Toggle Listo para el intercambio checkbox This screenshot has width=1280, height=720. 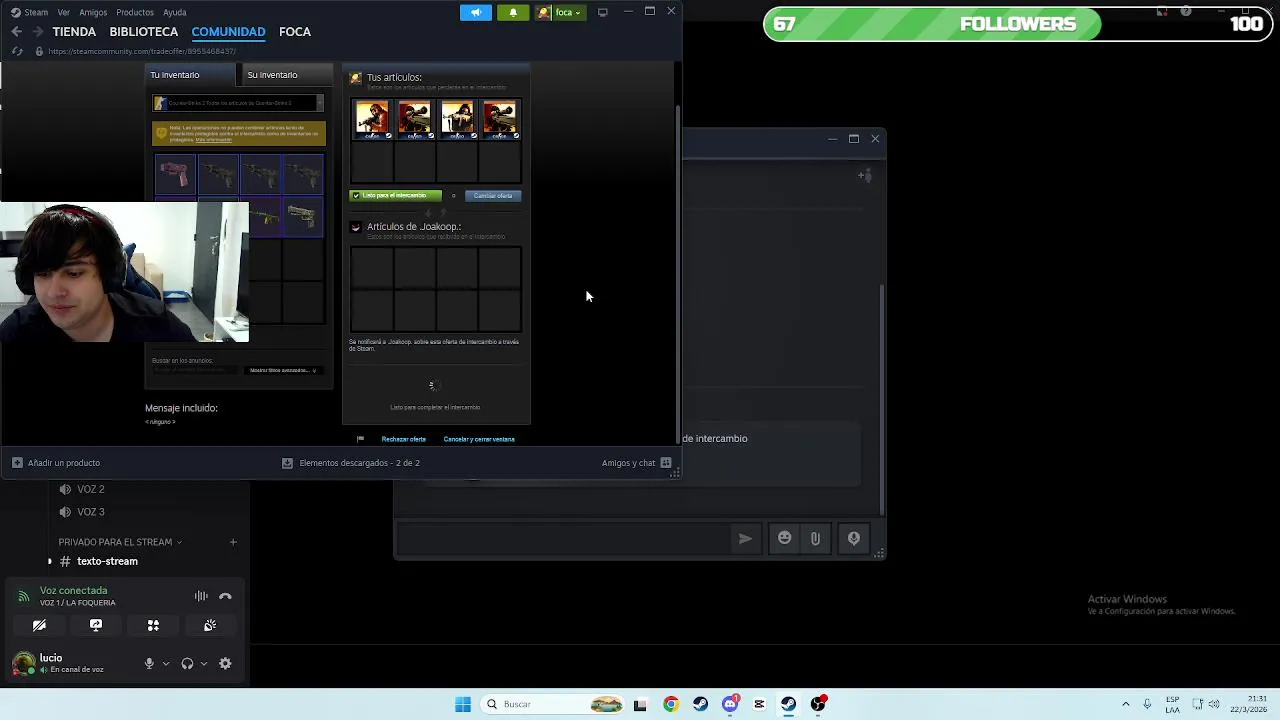pyautogui.click(x=356, y=196)
